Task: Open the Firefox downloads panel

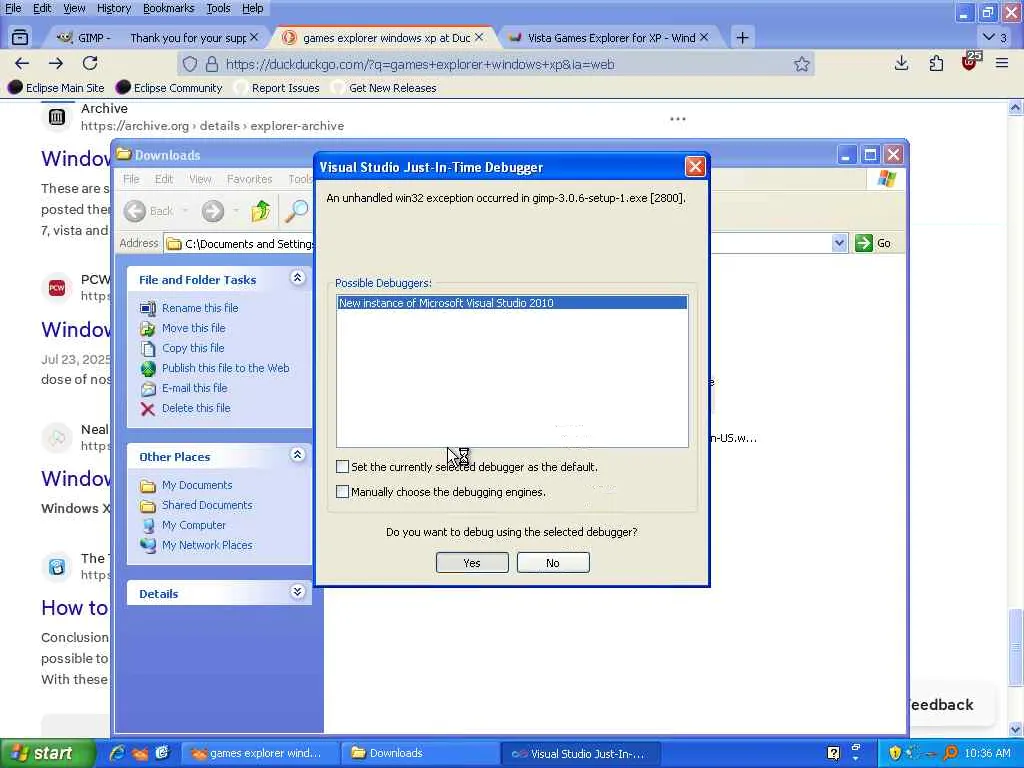Action: point(901,63)
